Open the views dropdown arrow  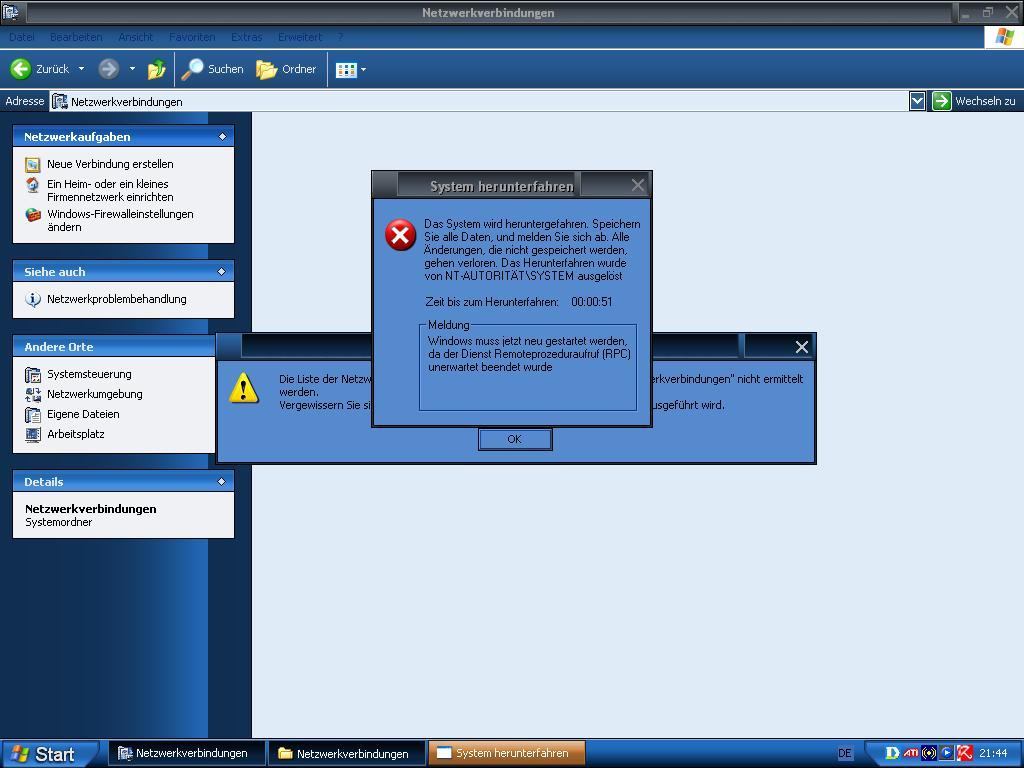coord(363,69)
